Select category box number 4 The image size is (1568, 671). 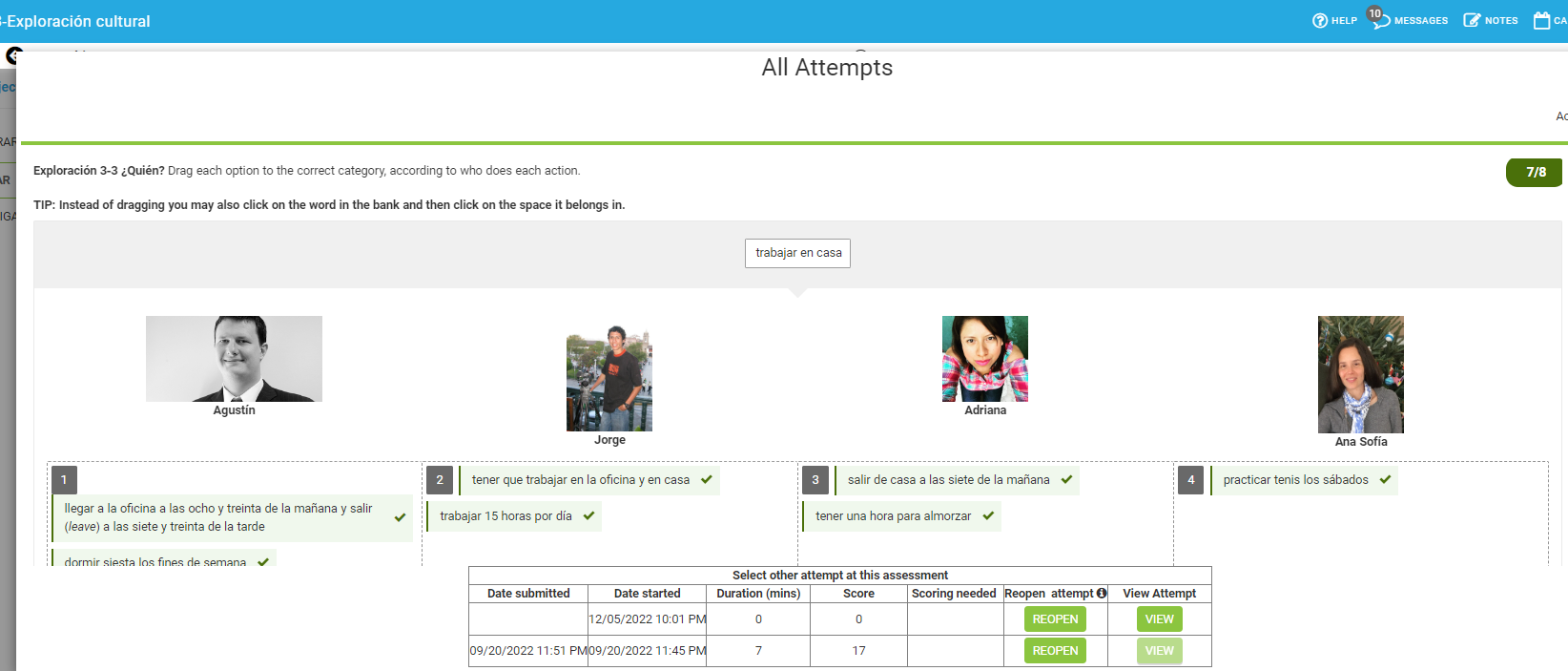tap(1190, 480)
